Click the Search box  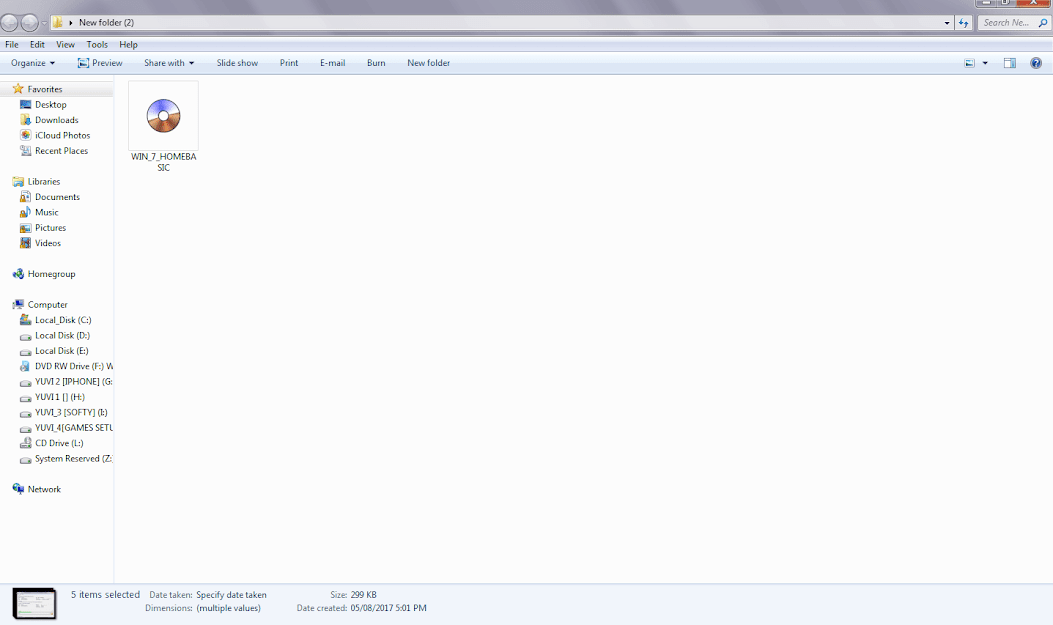tap(1012, 22)
